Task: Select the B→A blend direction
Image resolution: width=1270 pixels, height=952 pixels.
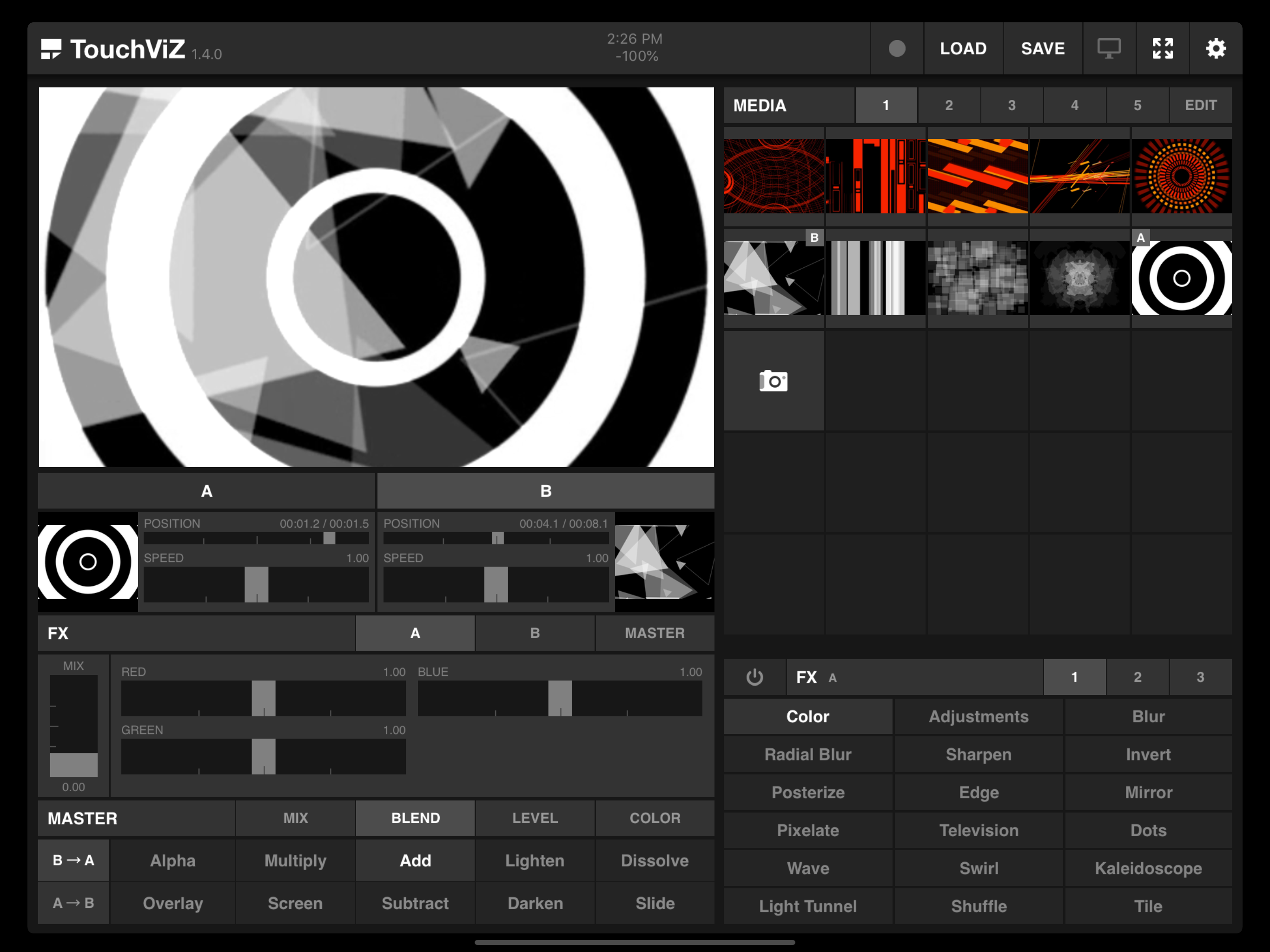Action: 73,860
